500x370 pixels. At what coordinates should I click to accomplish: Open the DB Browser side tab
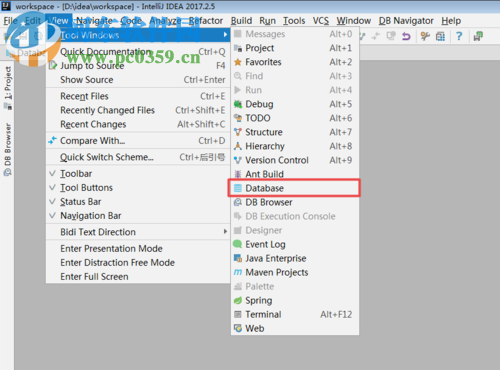(7, 149)
